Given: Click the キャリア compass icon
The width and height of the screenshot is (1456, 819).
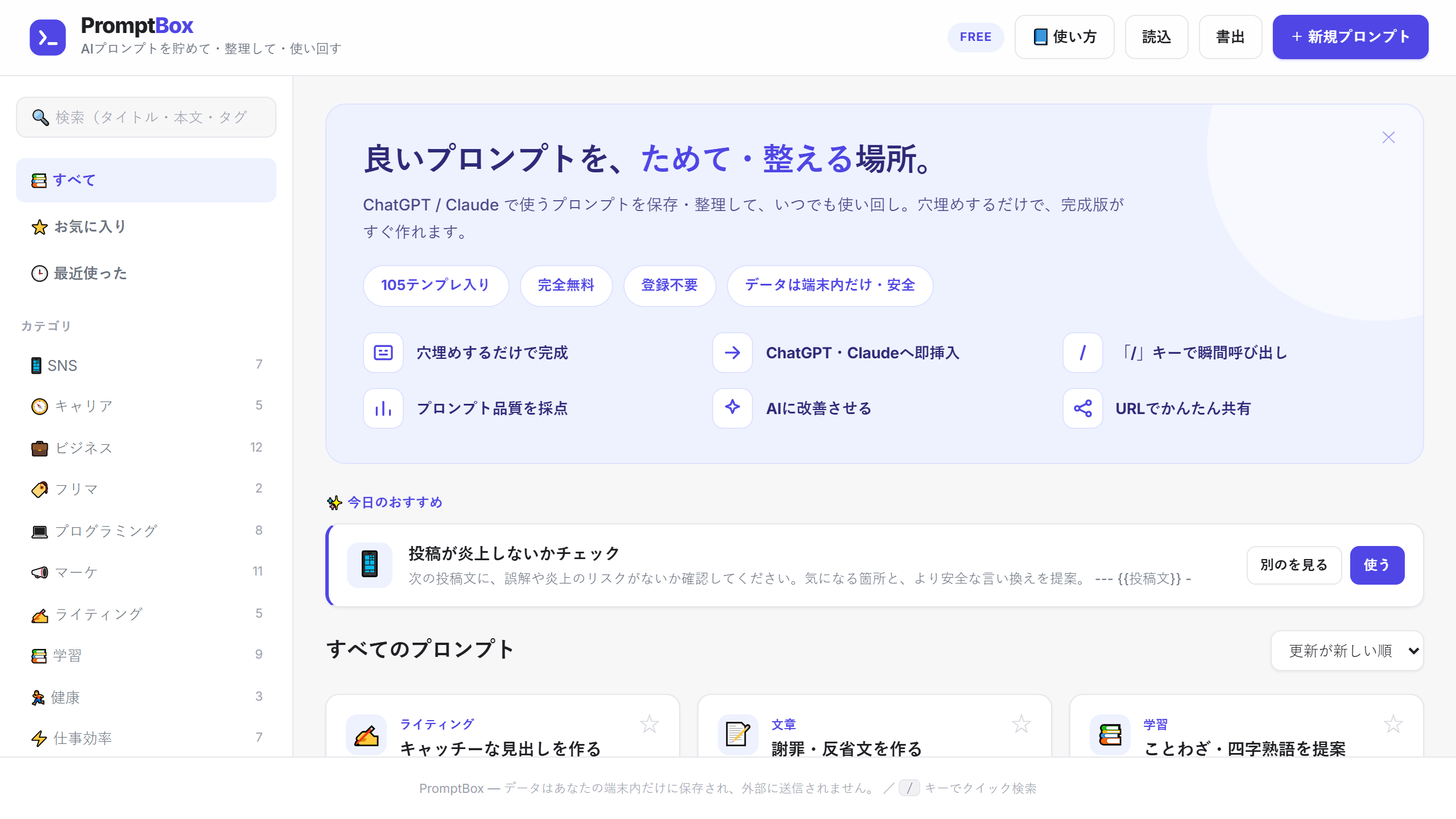Looking at the screenshot, I should (x=39, y=407).
